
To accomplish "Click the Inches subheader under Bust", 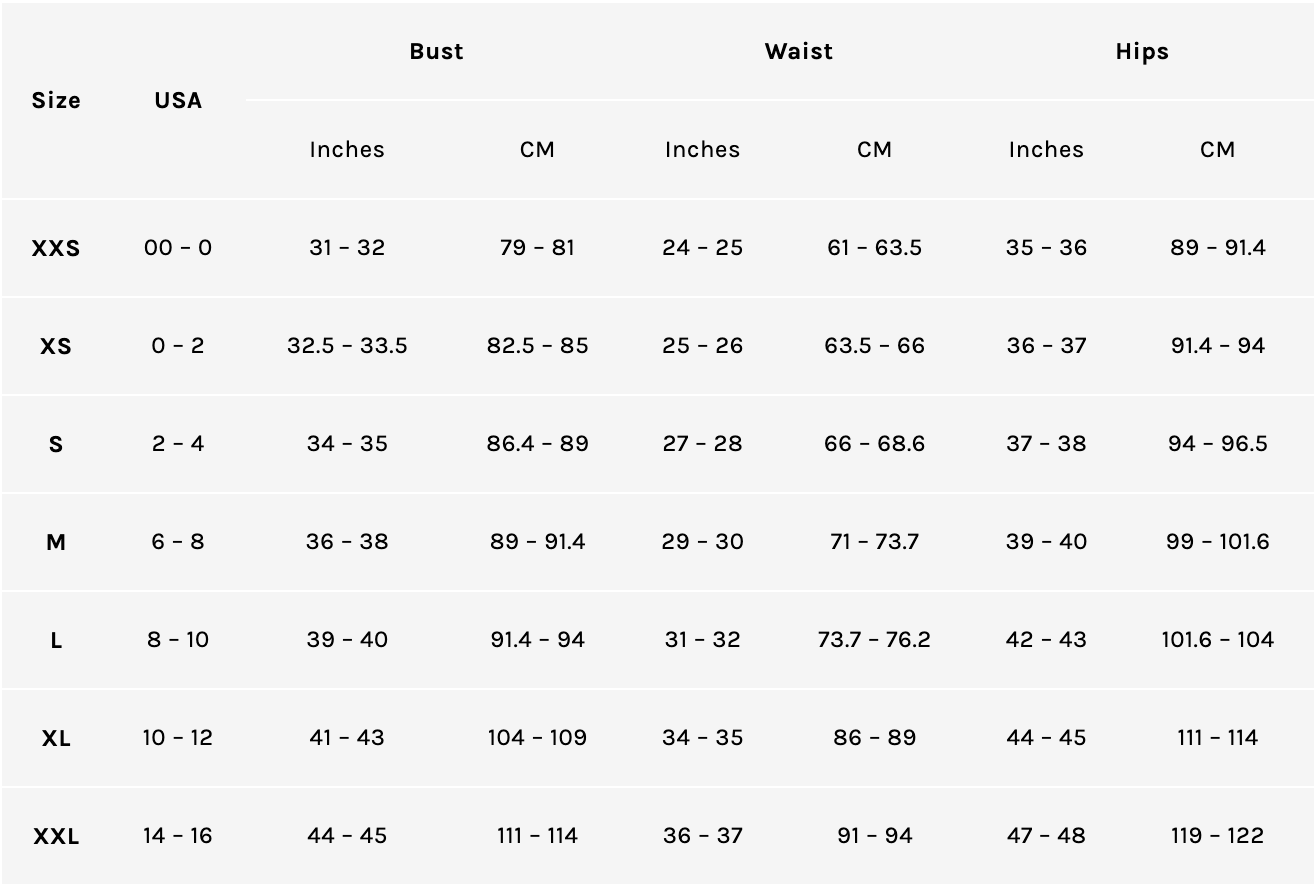I will (x=347, y=149).
